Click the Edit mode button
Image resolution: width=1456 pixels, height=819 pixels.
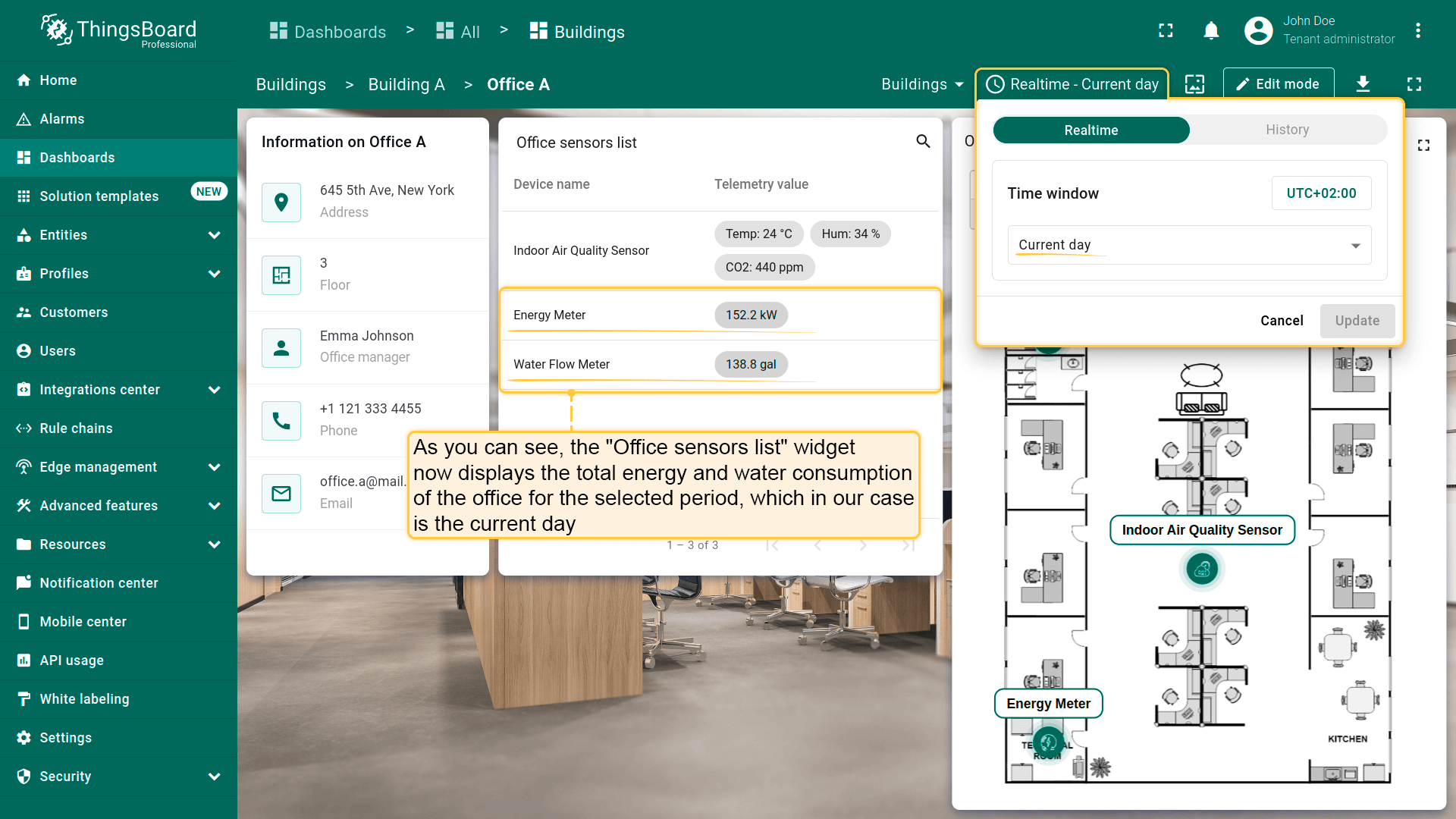1278,84
